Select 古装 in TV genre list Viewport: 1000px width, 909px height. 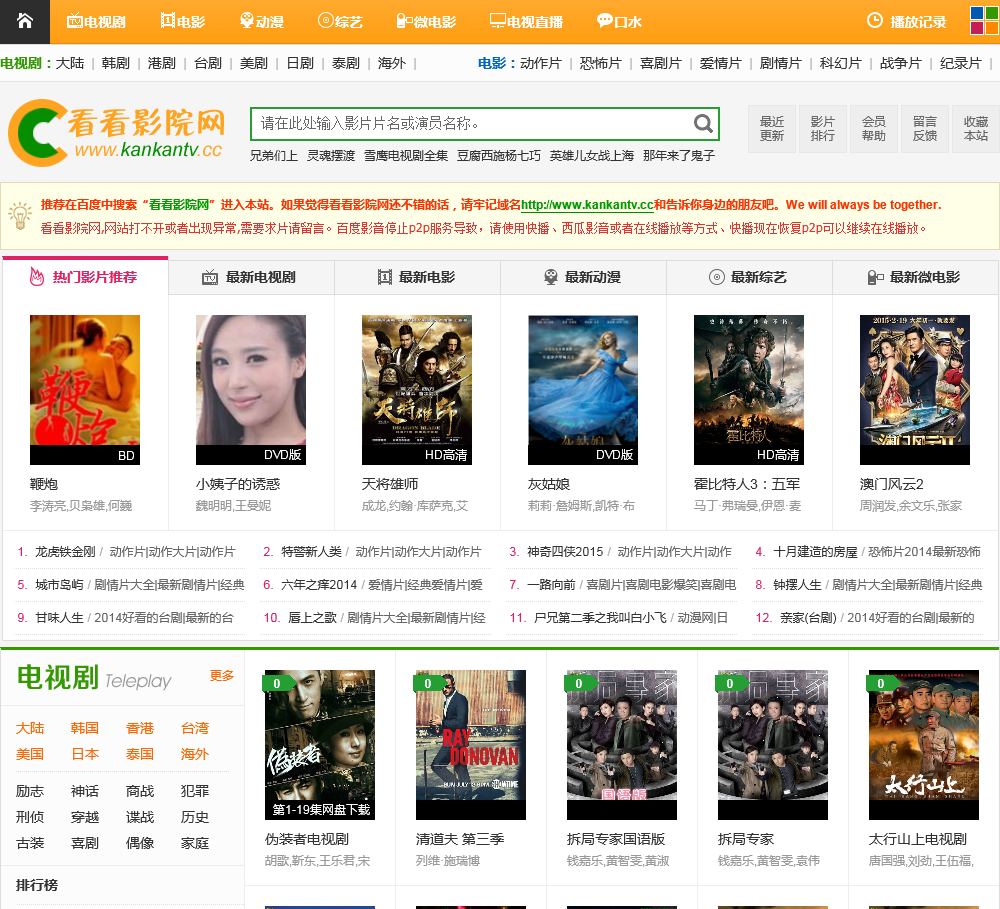point(30,843)
